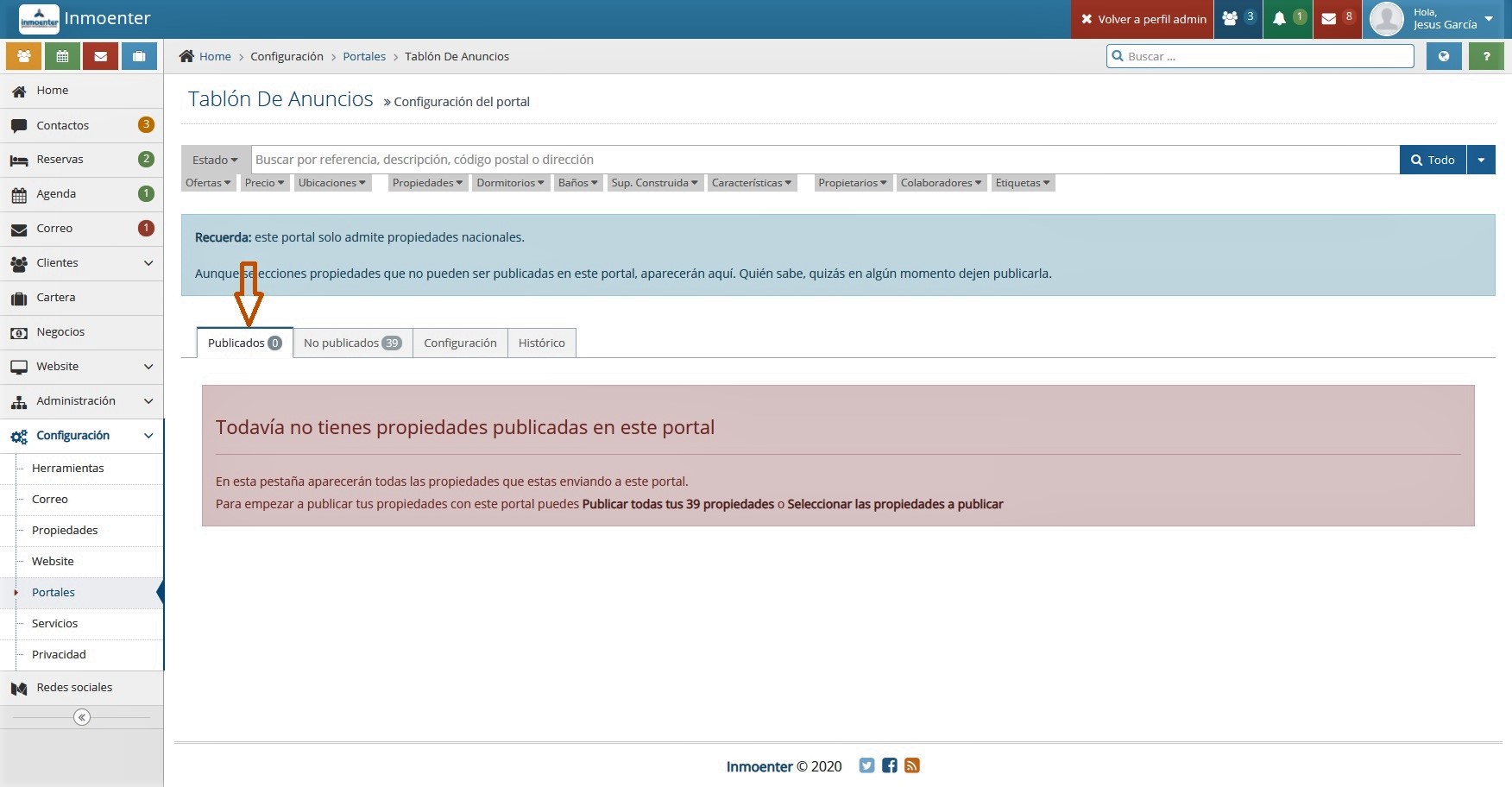Click the Inmoenter footer link
The image size is (1512, 787).
coord(759,766)
